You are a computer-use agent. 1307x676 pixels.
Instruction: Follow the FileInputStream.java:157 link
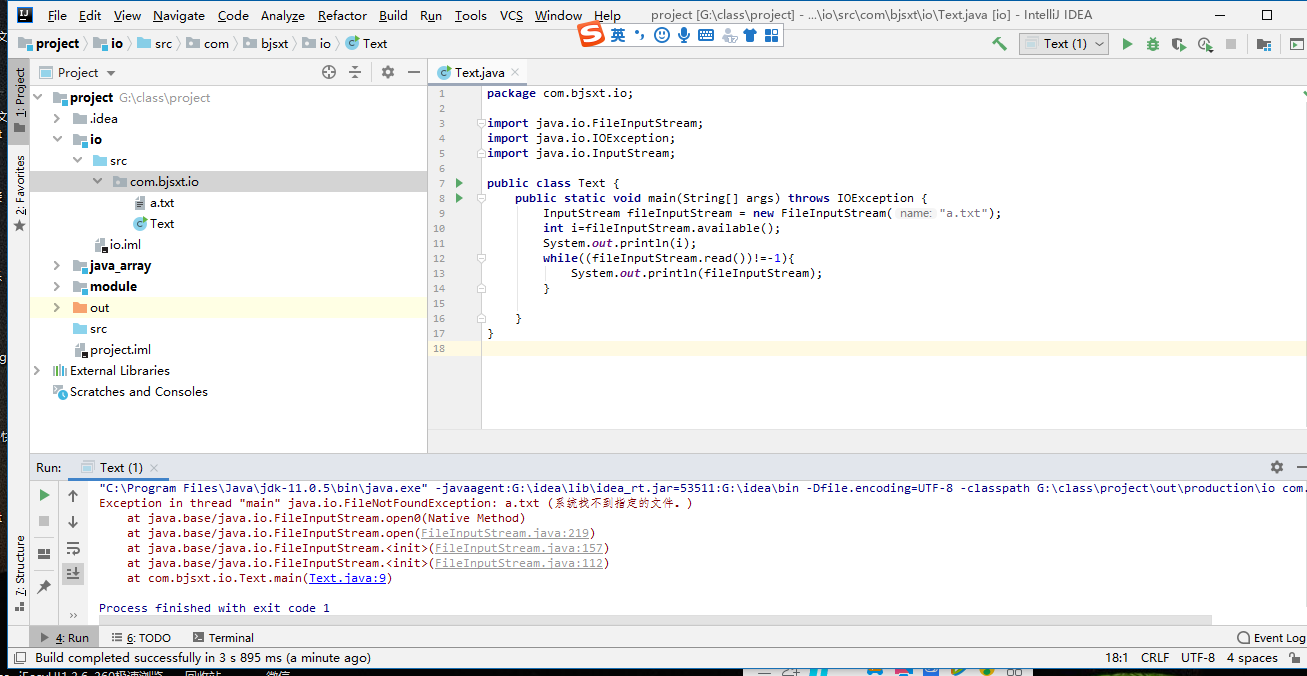coord(518,548)
